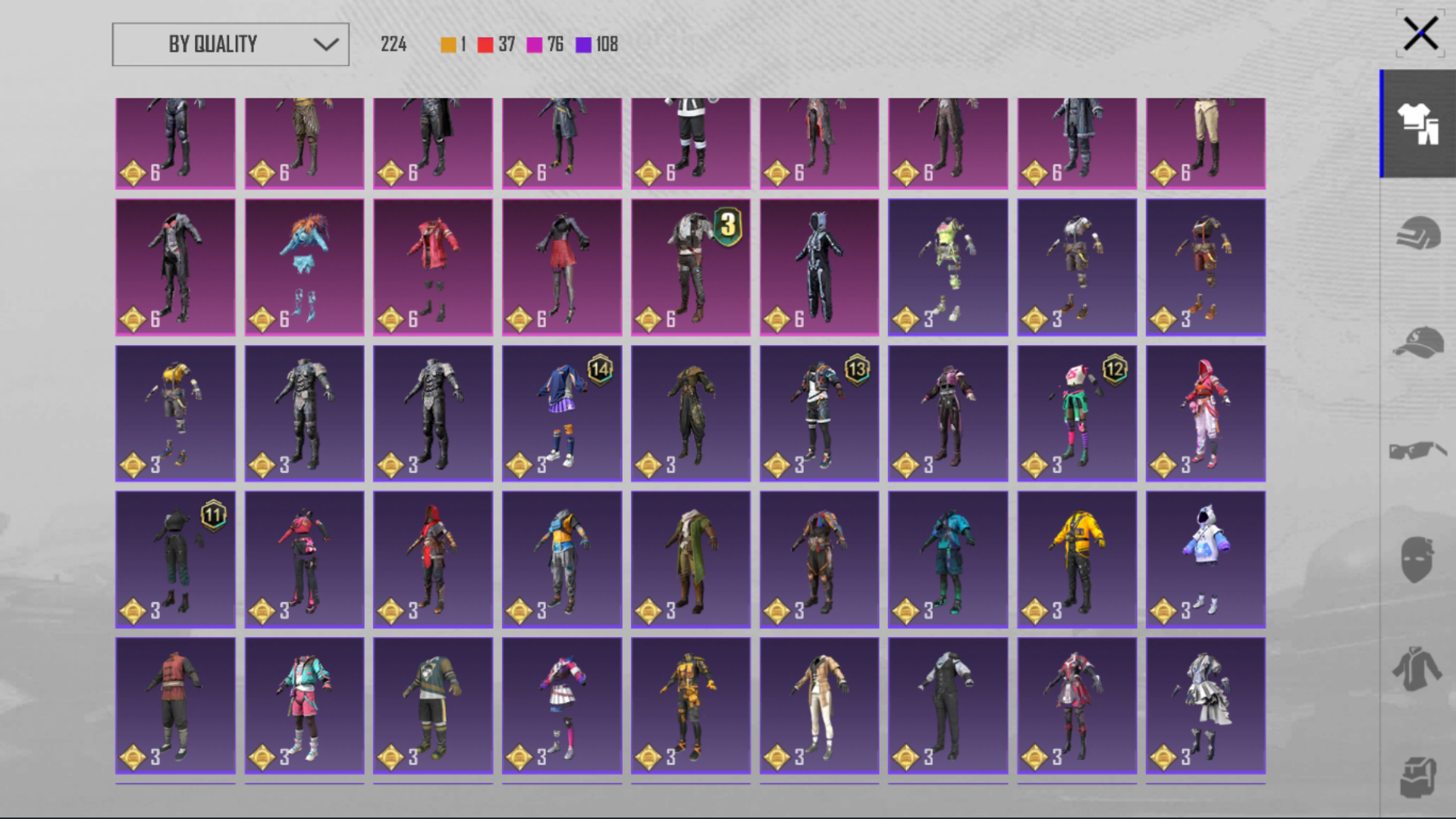The image size is (1456, 819).
Task: Open the backpack category icon
Action: pos(1418,777)
